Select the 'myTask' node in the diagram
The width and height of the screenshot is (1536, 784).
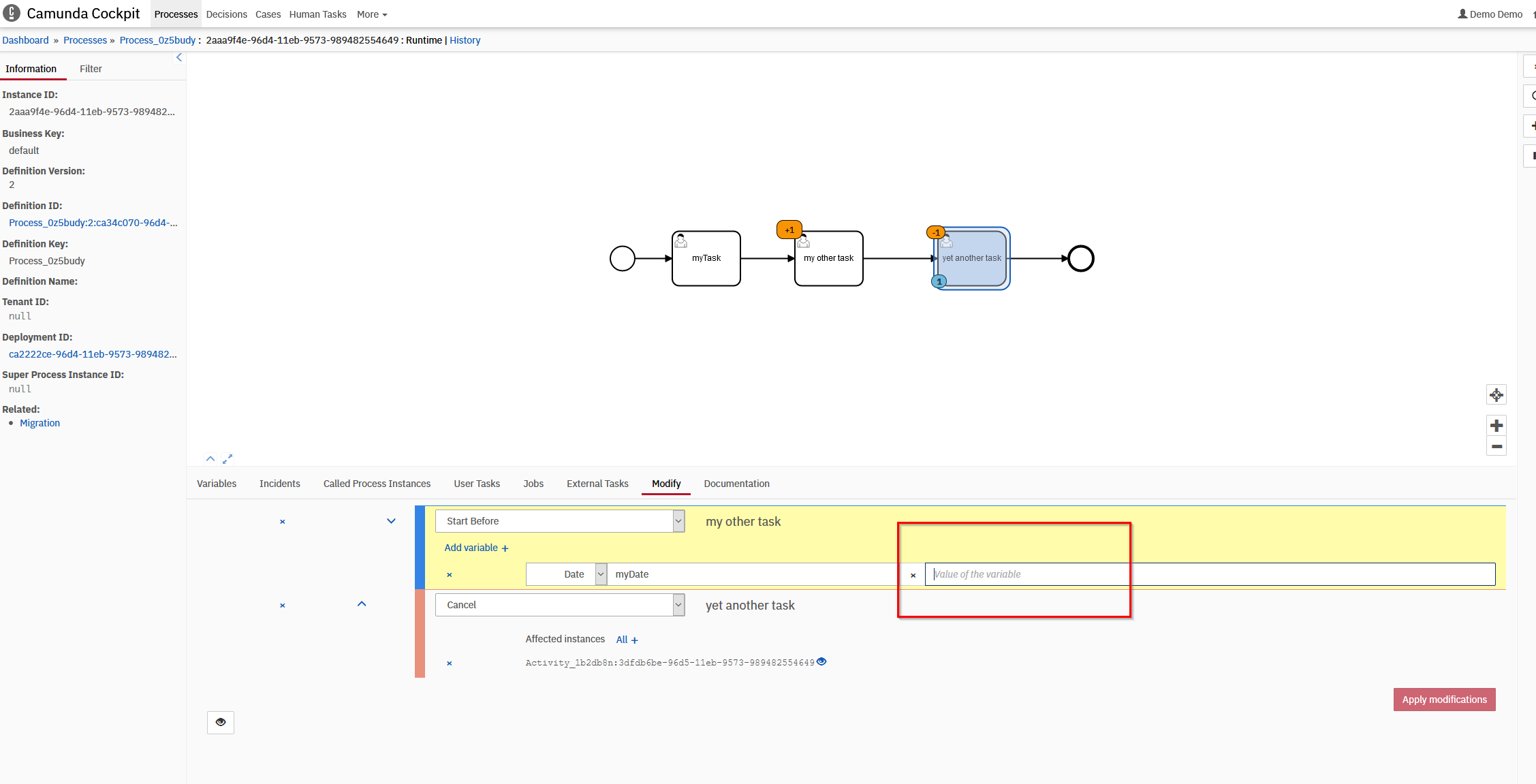[706, 259]
